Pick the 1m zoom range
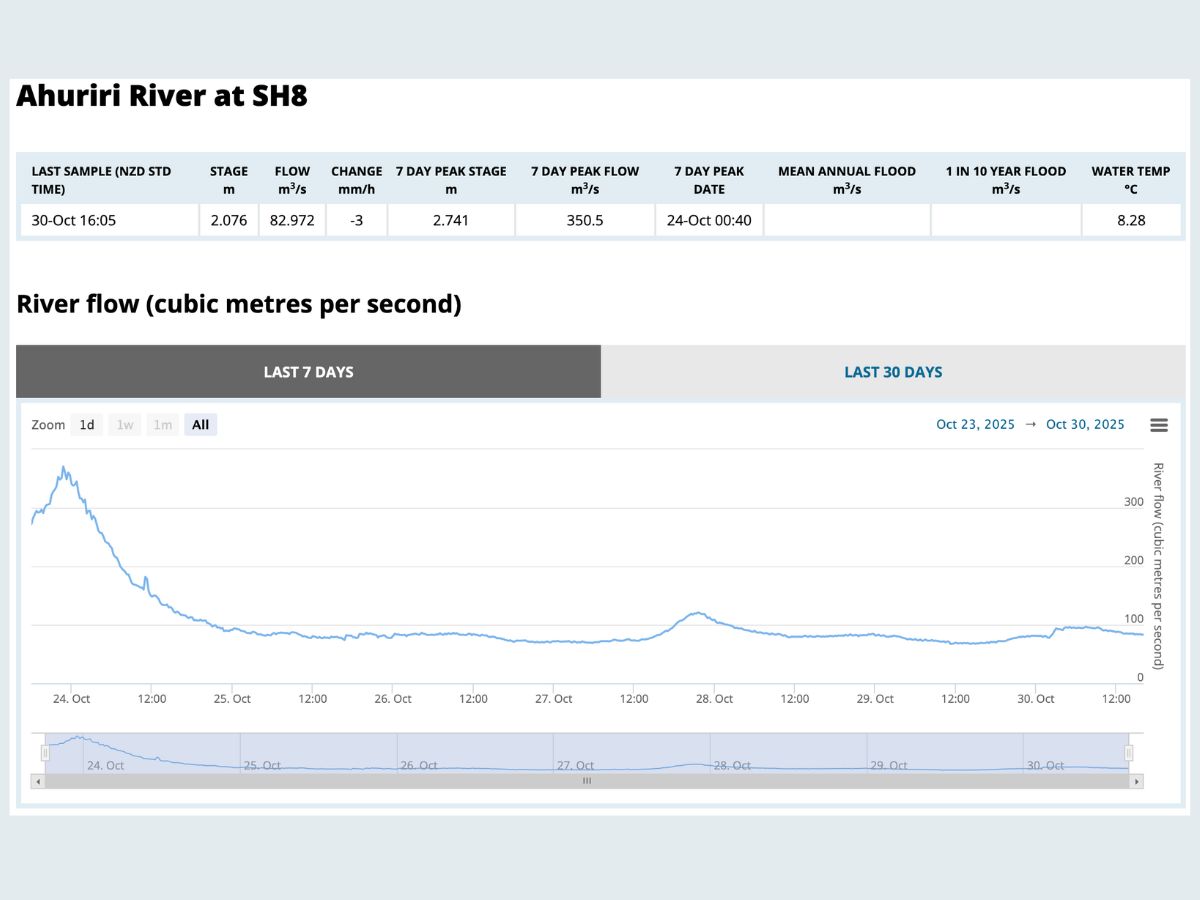1200x900 pixels. 163,425
